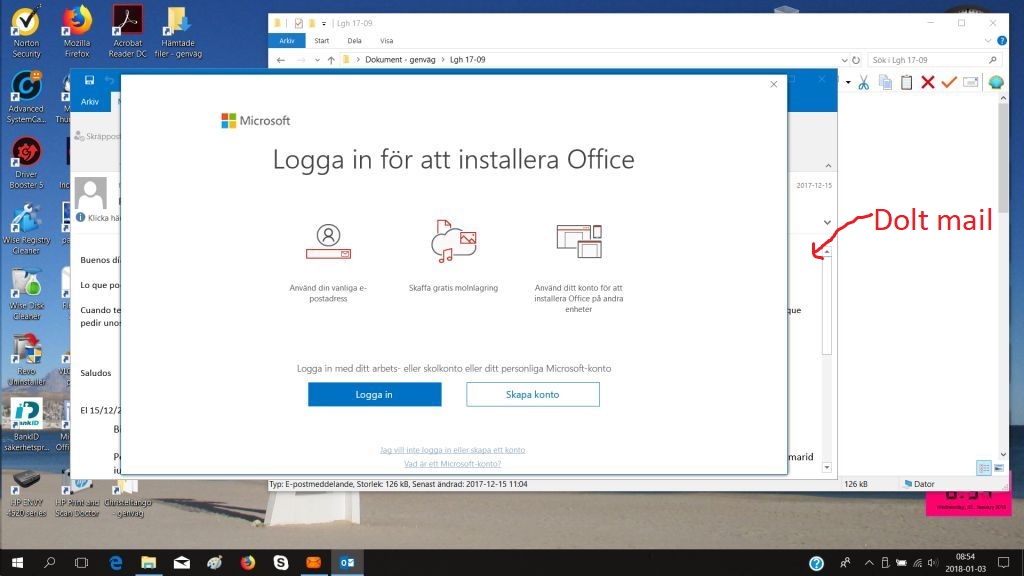Click the Copy icon in preview toolbar
Screen dimensions: 1024x576
pos(886,82)
